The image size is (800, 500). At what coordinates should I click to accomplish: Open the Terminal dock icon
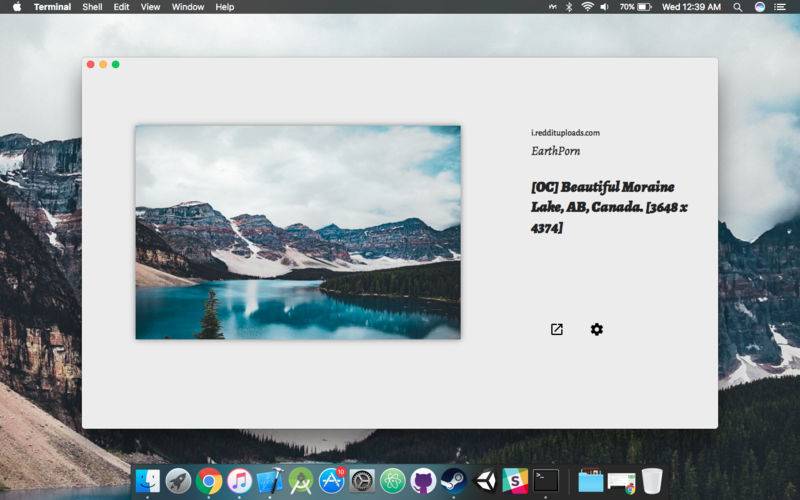point(546,481)
